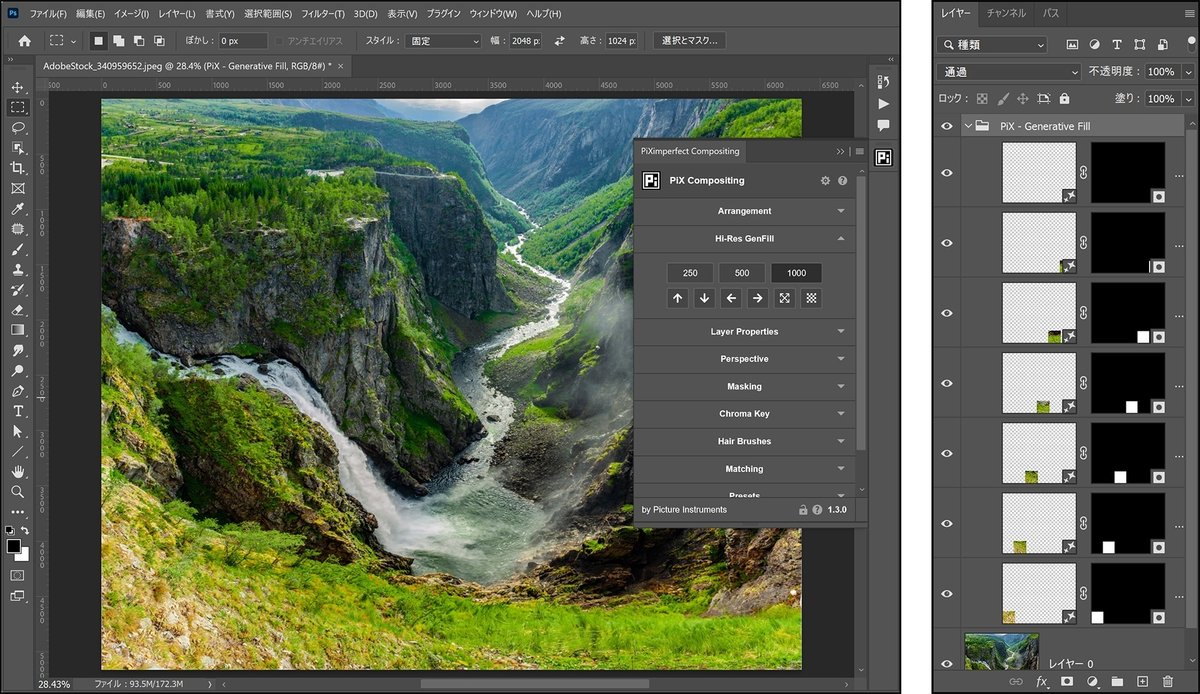Select the Lasso tool
This screenshot has width=1200, height=694.
18,128
